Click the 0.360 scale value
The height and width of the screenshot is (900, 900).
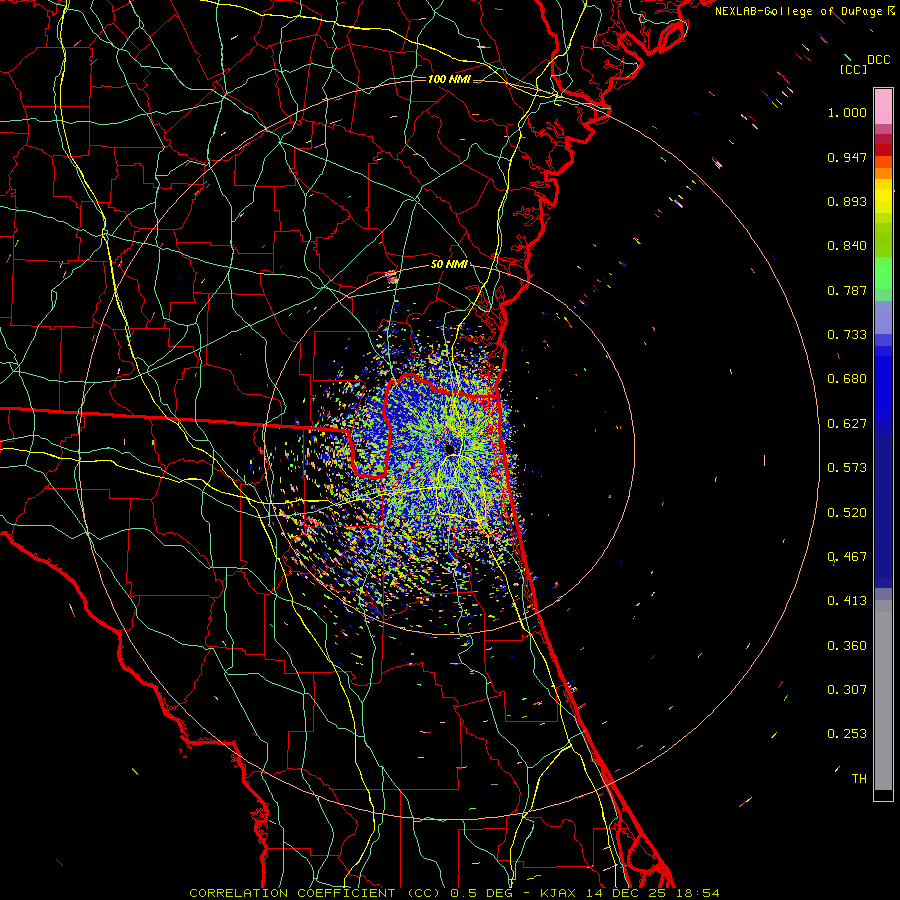[x=847, y=646]
